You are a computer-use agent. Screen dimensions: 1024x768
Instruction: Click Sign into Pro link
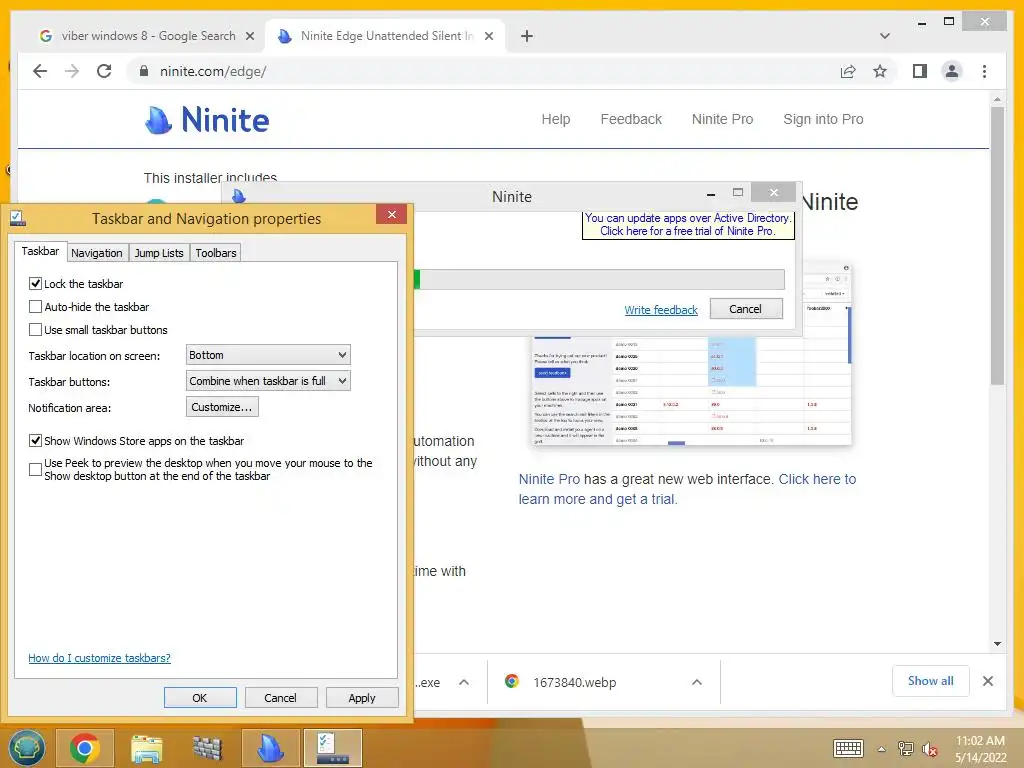point(823,120)
